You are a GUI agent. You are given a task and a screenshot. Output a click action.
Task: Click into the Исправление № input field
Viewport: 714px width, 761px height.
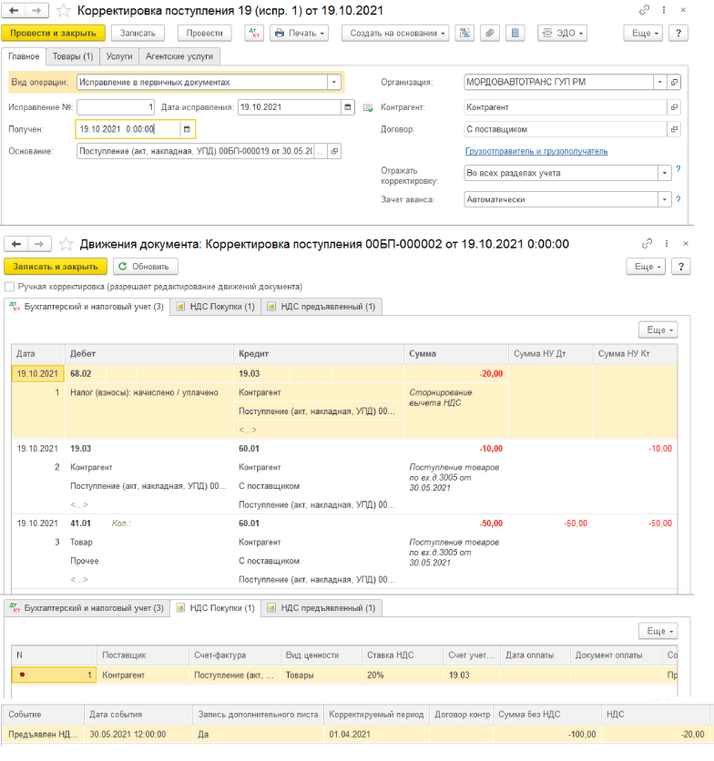coord(115,106)
